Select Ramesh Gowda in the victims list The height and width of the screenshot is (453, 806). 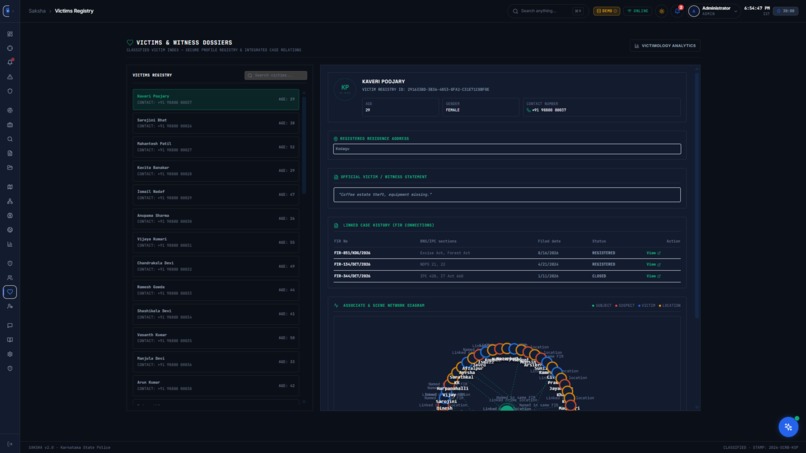coord(216,290)
